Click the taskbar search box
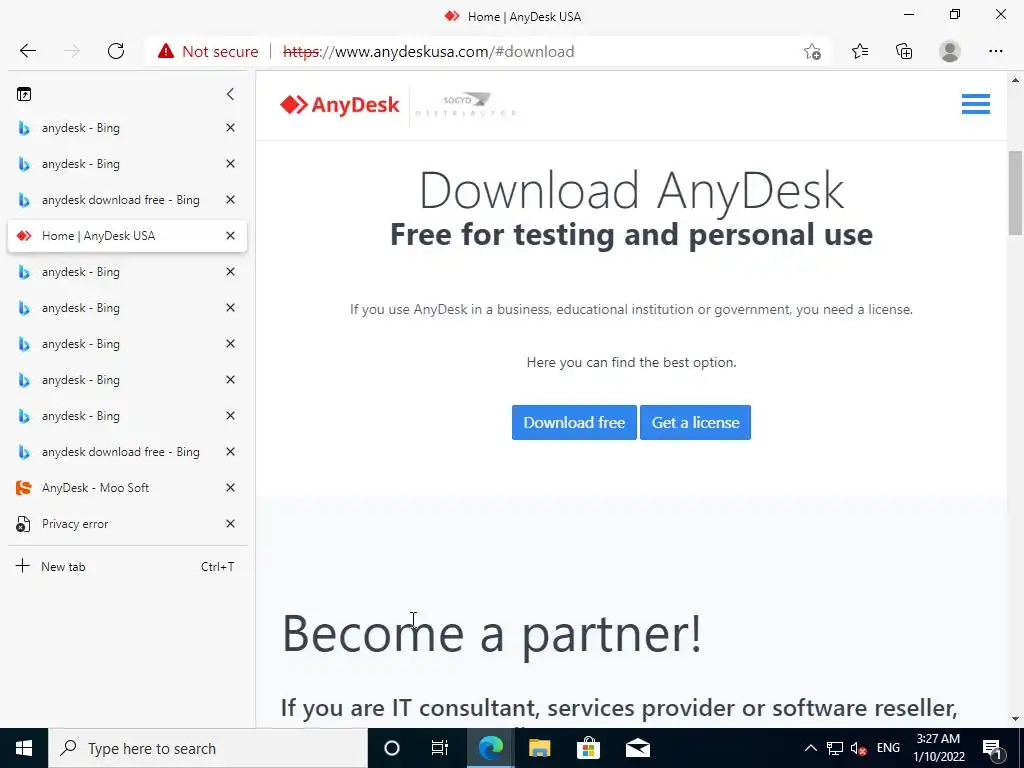This screenshot has width=1024, height=768. [208, 748]
